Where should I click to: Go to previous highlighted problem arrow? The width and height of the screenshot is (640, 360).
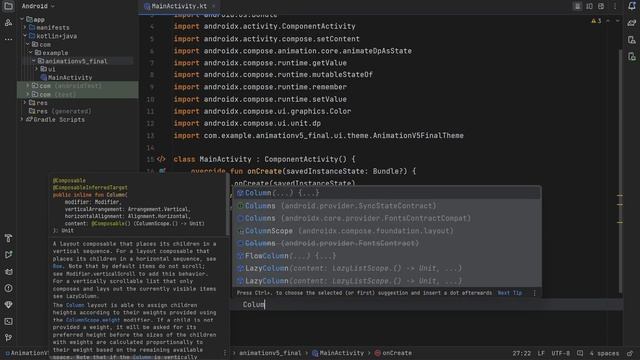tap(608, 21)
